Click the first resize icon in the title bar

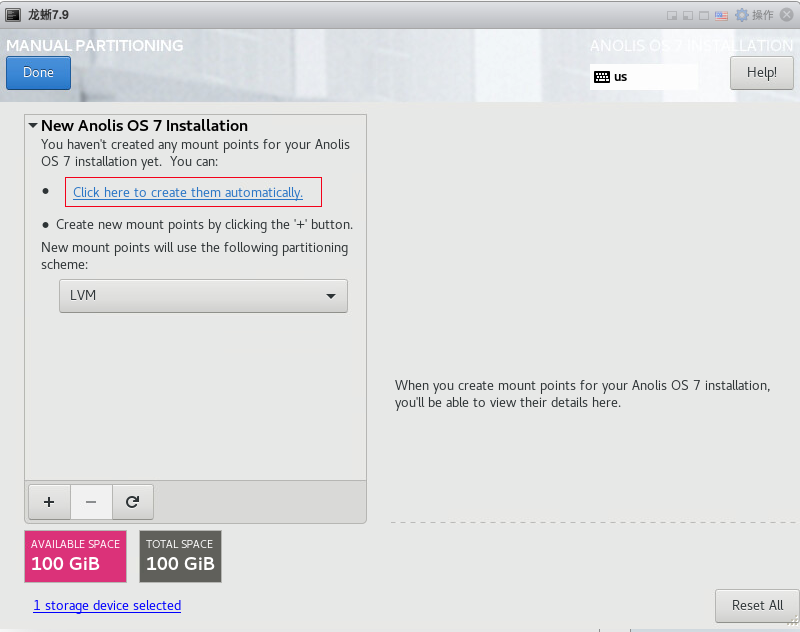(672, 15)
